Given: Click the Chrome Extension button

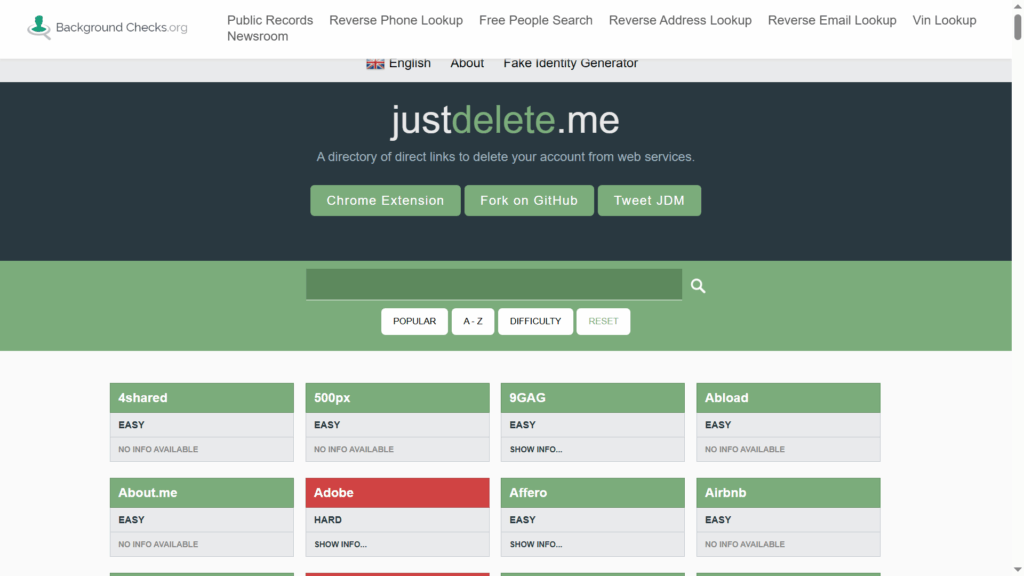Looking at the screenshot, I should coord(385,200).
